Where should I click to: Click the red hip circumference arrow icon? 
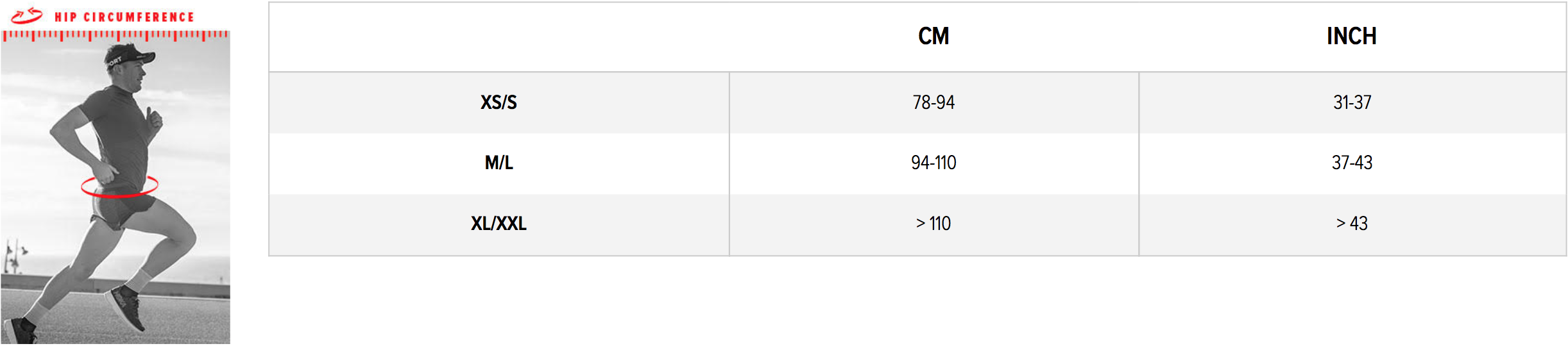point(27,16)
